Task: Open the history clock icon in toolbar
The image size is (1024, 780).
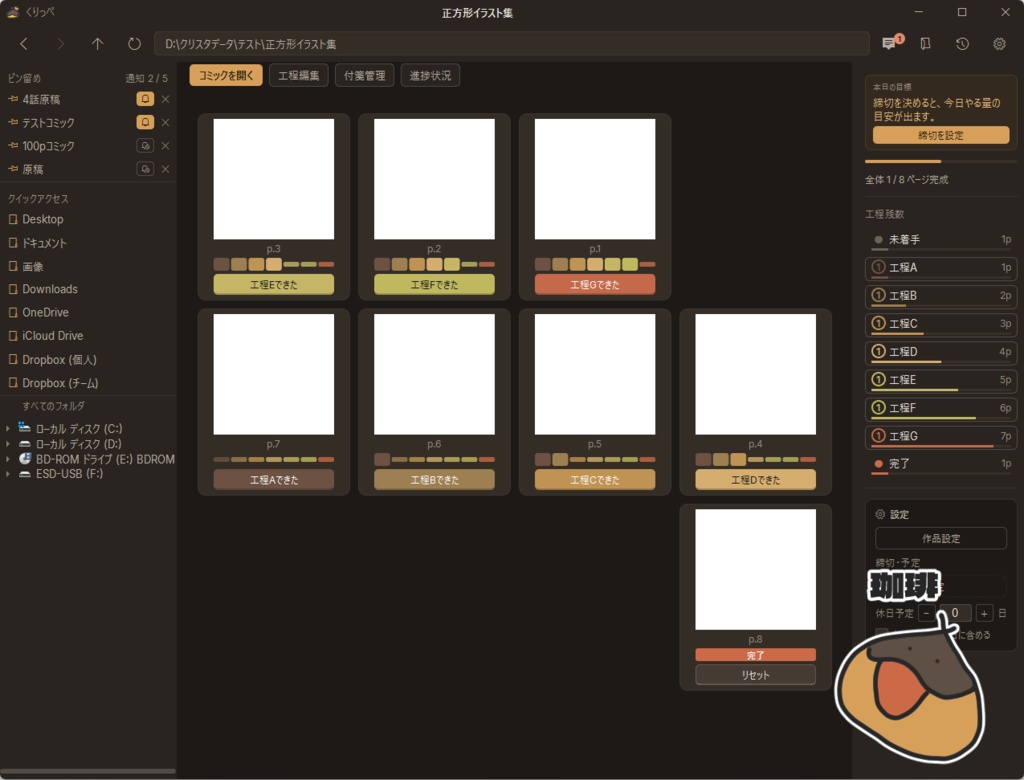Action: (x=962, y=44)
